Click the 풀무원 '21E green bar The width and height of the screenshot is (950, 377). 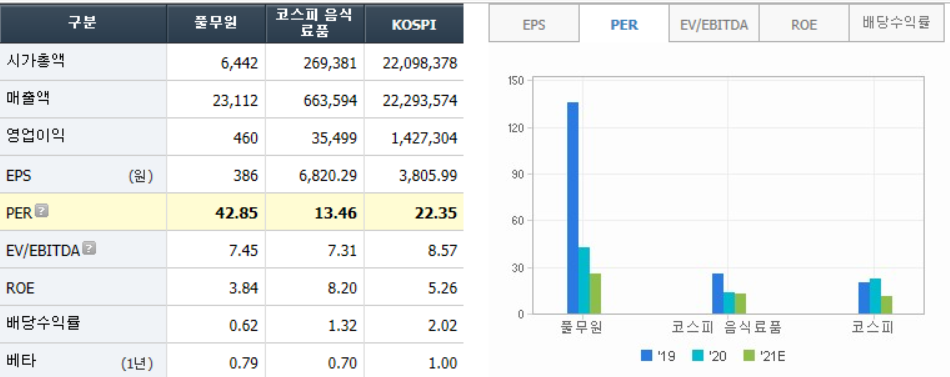(595, 293)
